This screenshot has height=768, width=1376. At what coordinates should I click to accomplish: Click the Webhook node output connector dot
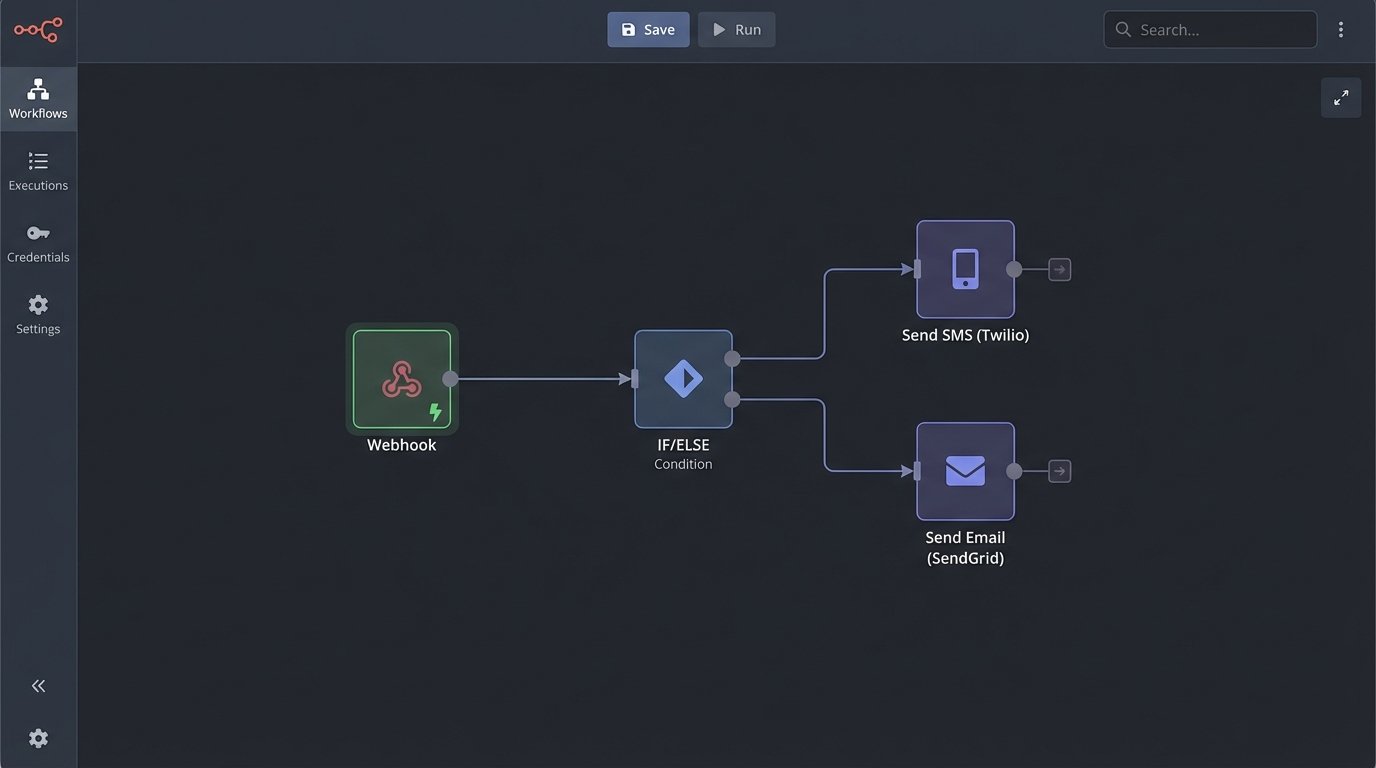(450, 379)
